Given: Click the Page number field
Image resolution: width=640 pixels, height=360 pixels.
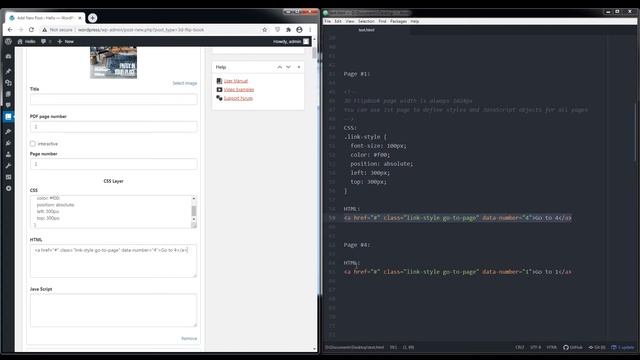Looking at the screenshot, I should point(113,164).
